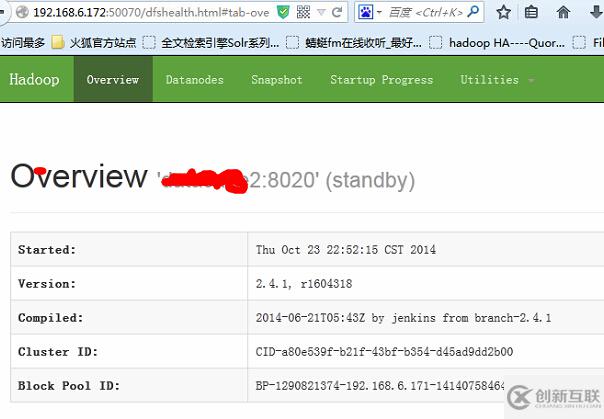This screenshot has width=604, height=419.
Task: Click the Started time value cell
Action: pos(426,250)
